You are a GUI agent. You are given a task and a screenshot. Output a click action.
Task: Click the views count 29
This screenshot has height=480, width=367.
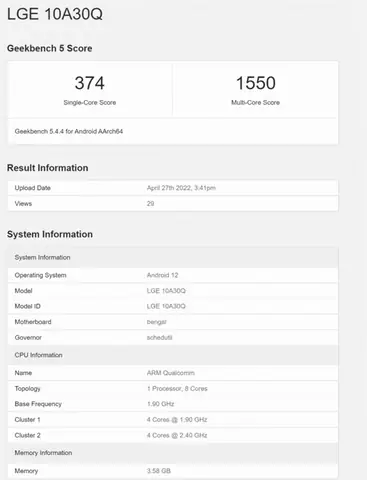tap(150, 204)
